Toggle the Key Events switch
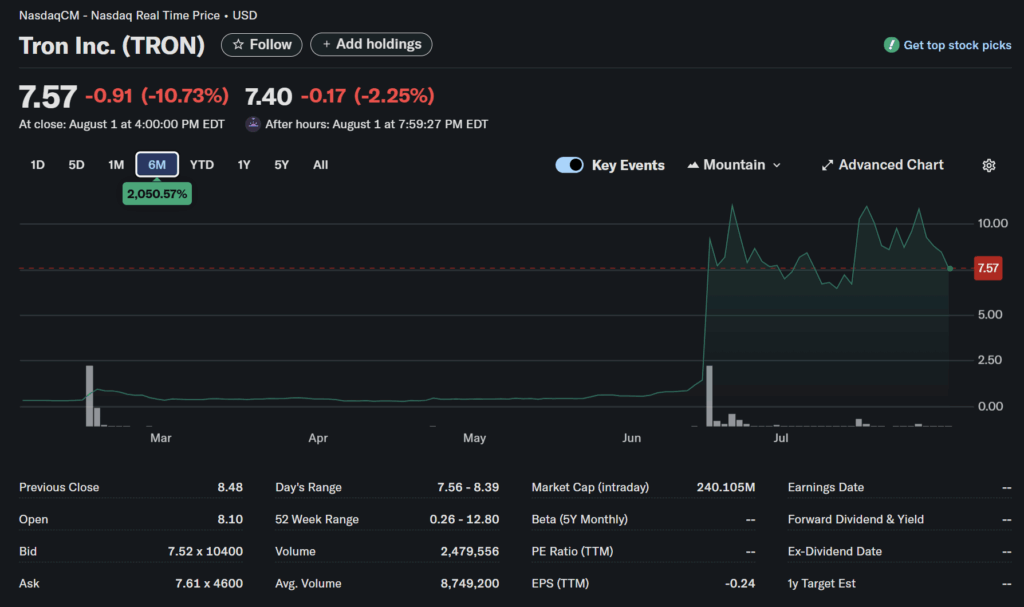The height and width of the screenshot is (607, 1024). pos(569,165)
